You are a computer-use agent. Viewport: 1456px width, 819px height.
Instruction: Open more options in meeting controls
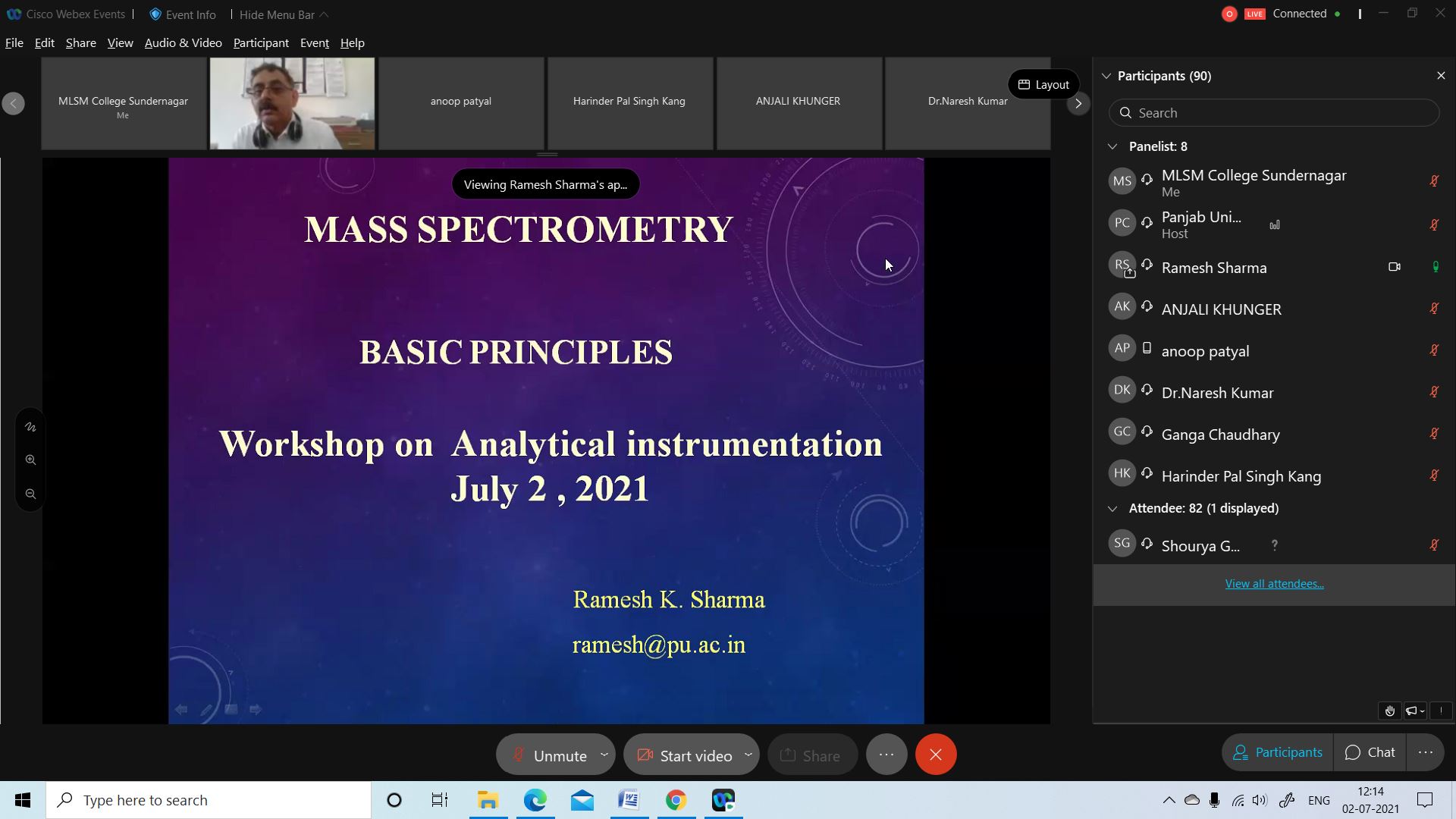(886, 755)
